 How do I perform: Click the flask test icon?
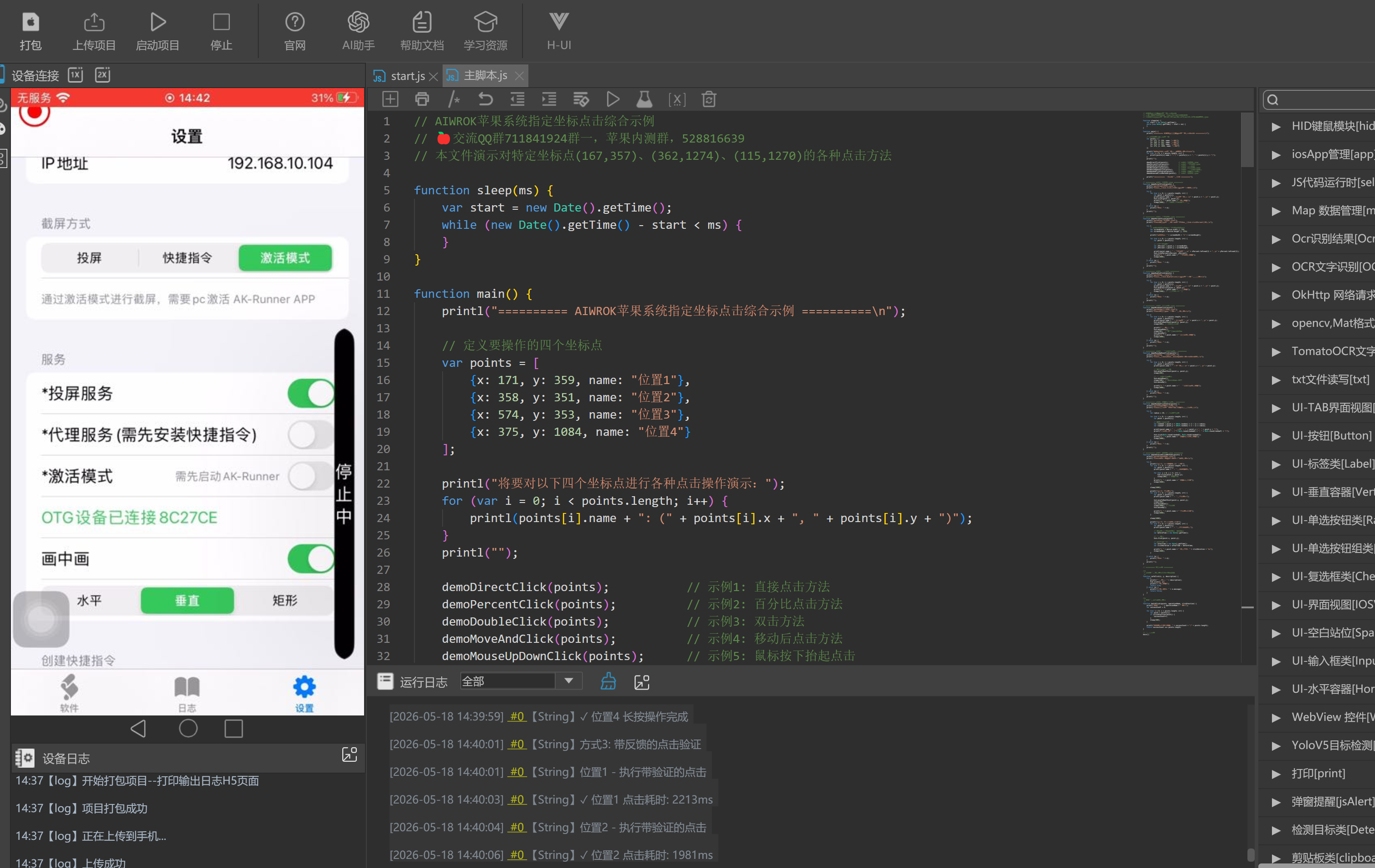tap(644, 99)
